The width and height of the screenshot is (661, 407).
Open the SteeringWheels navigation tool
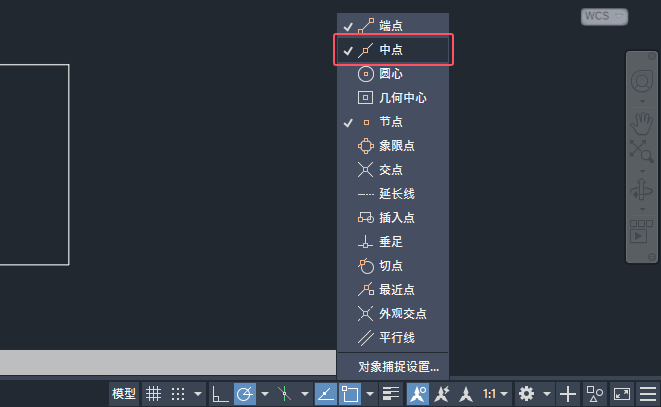[x=642, y=81]
